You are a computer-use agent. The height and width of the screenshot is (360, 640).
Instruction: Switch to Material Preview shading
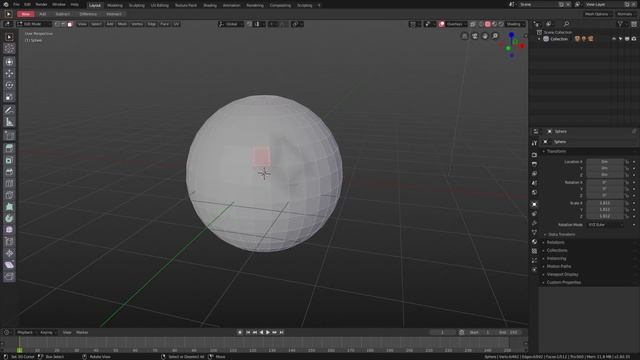tap(494, 24)
